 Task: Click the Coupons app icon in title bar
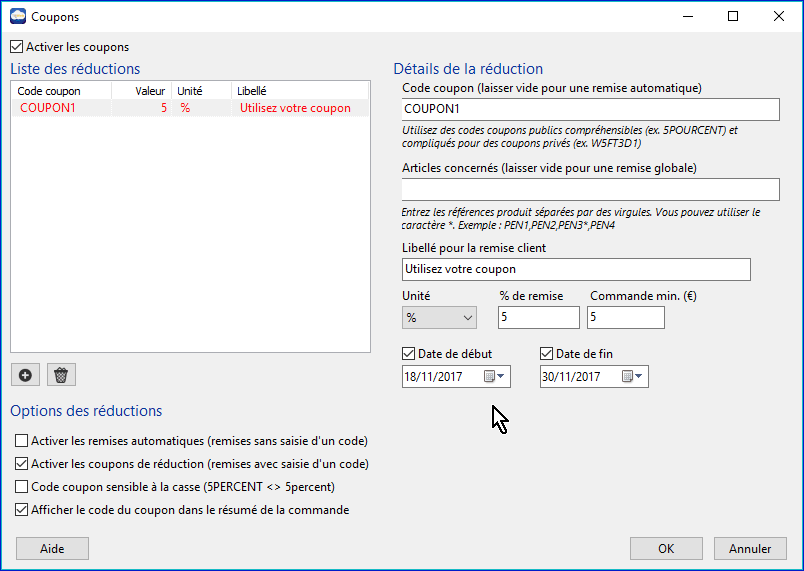[17, 16]
